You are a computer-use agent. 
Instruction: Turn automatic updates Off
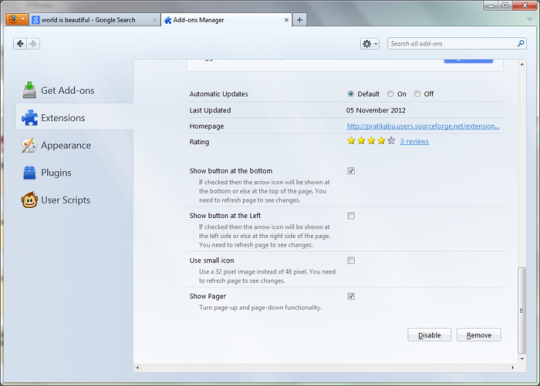pyautogui.click(x=417, y=94)
